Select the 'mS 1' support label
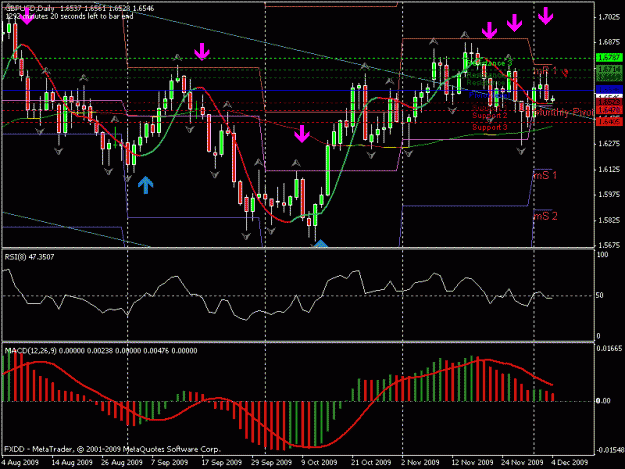Viewport: 625px width, 469px height. tap(545, 175)
